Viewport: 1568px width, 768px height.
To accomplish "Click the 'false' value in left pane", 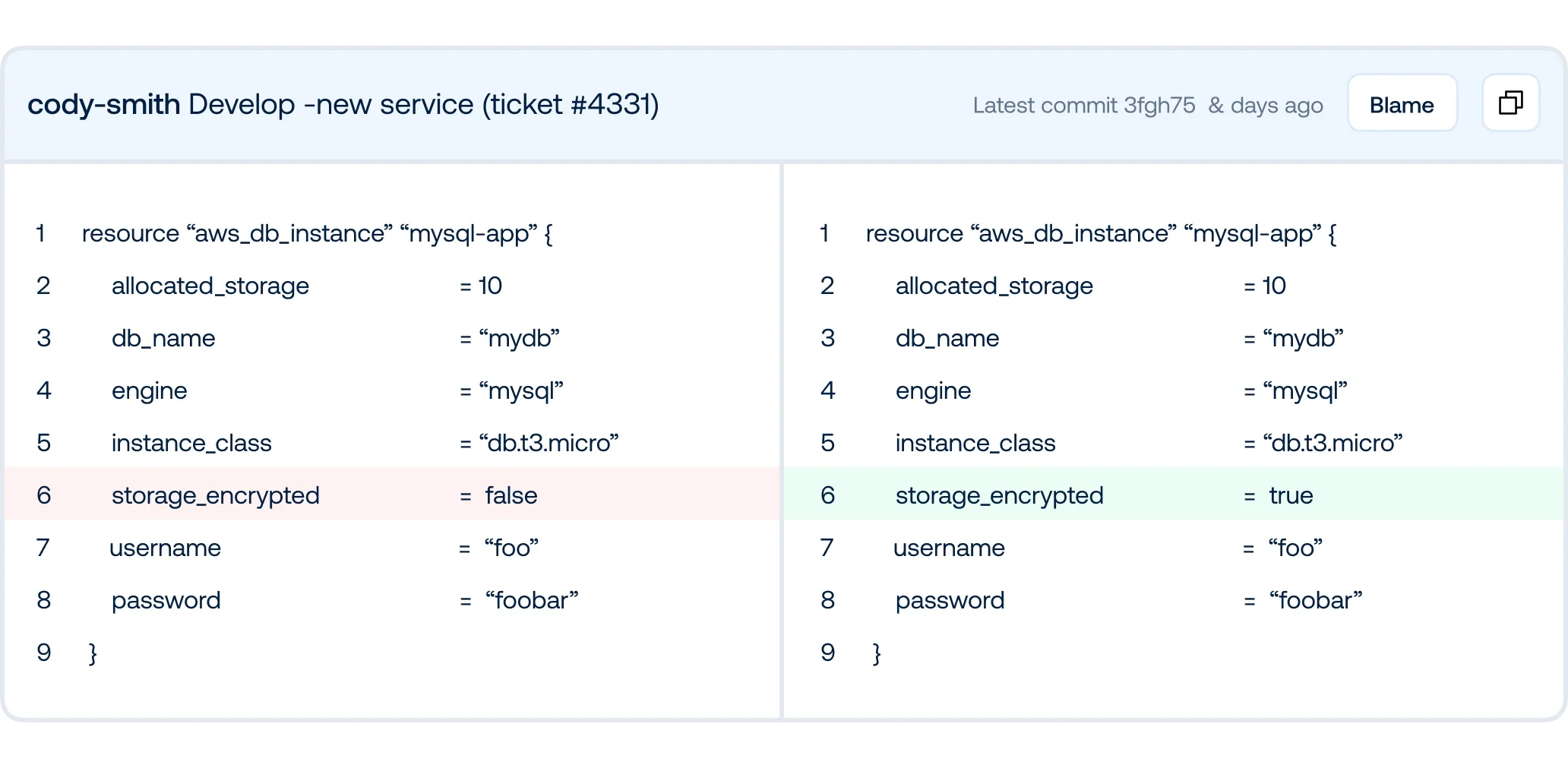I will (x=511, y=495).
